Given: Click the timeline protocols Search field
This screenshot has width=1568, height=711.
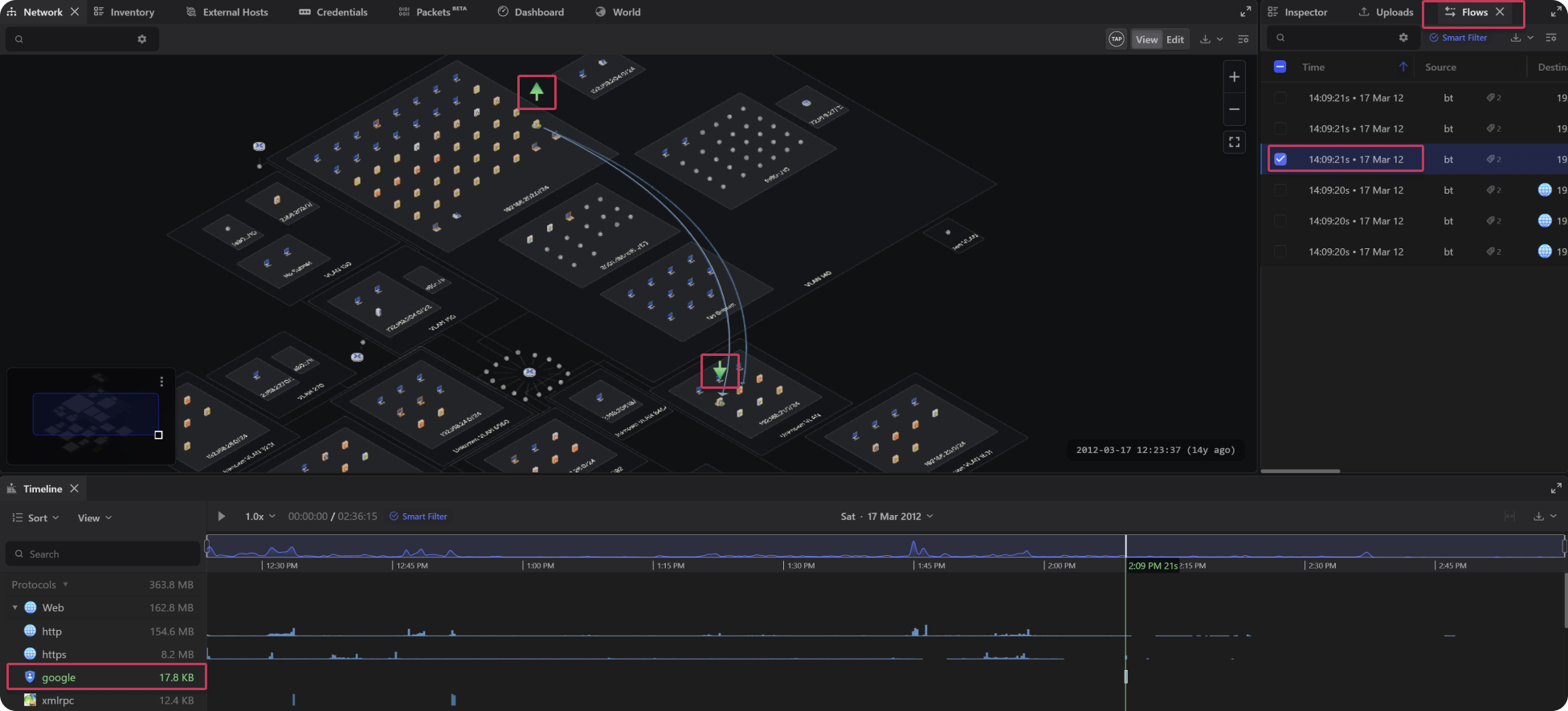Looking at the screenshot, I should pyautogui.click(x=103, y=554).
